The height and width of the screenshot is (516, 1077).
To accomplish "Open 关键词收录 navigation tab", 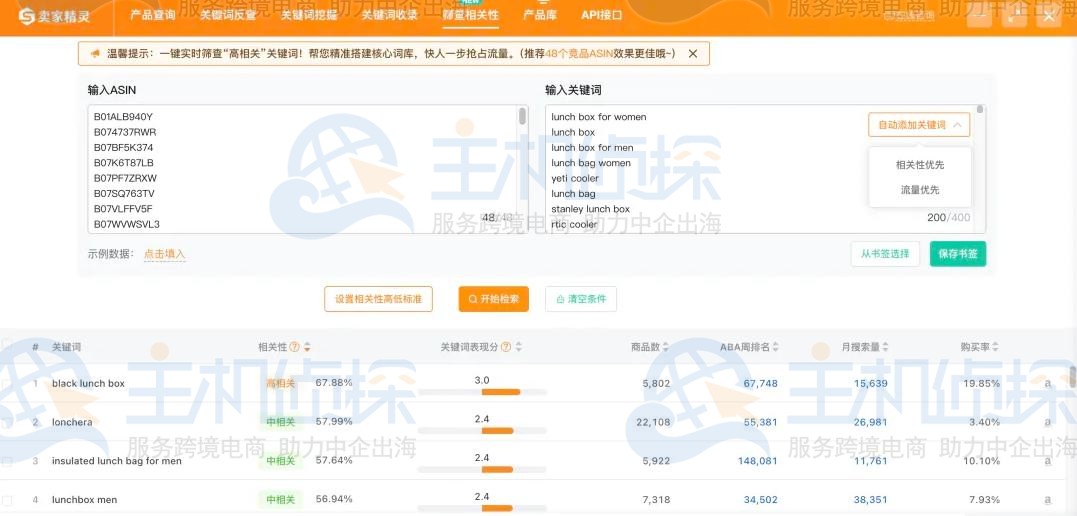I will coord(389,15).
